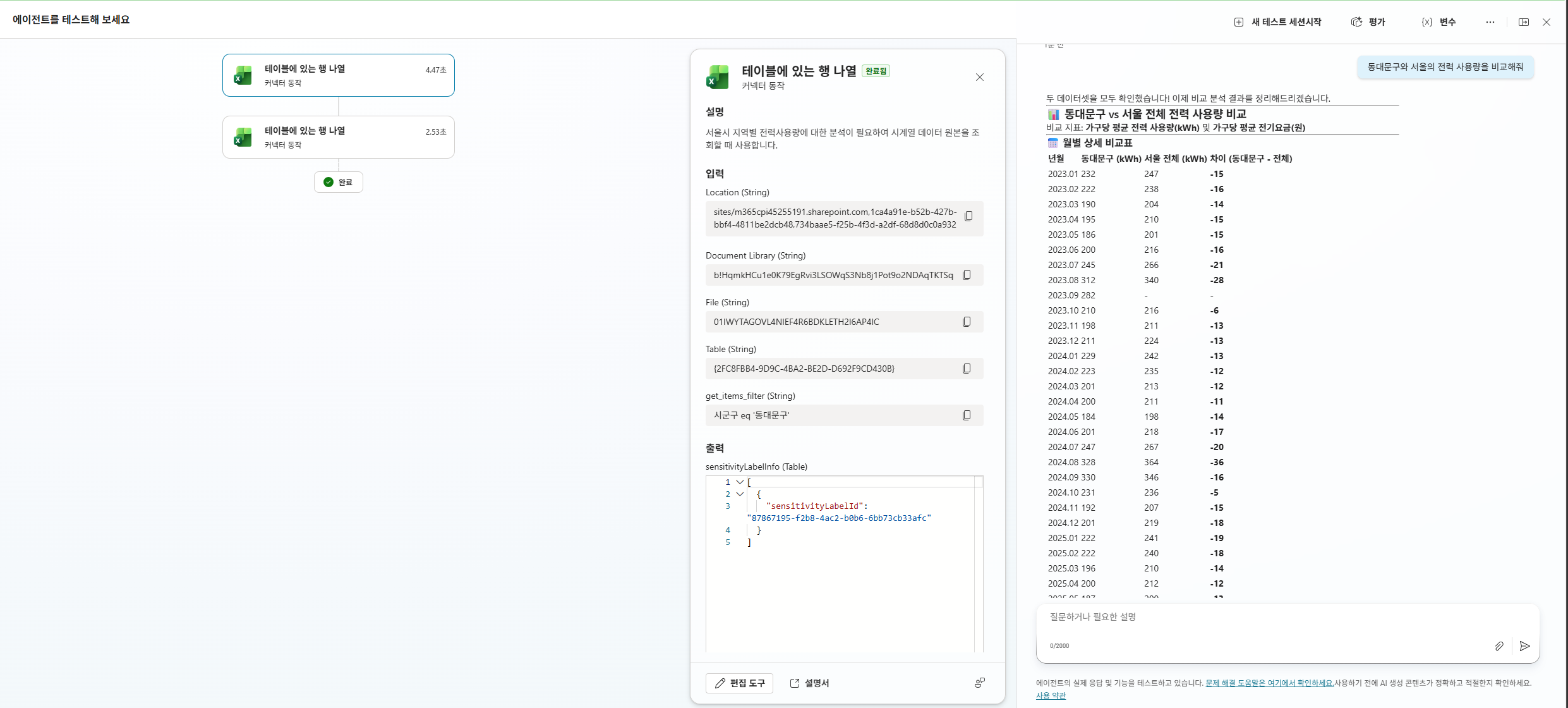Image resolution: width=1568 pixels, height=708 pixels.
Task: Open 평가 from the top bar
Action: pyautogui.click(x=1368, y=22)
